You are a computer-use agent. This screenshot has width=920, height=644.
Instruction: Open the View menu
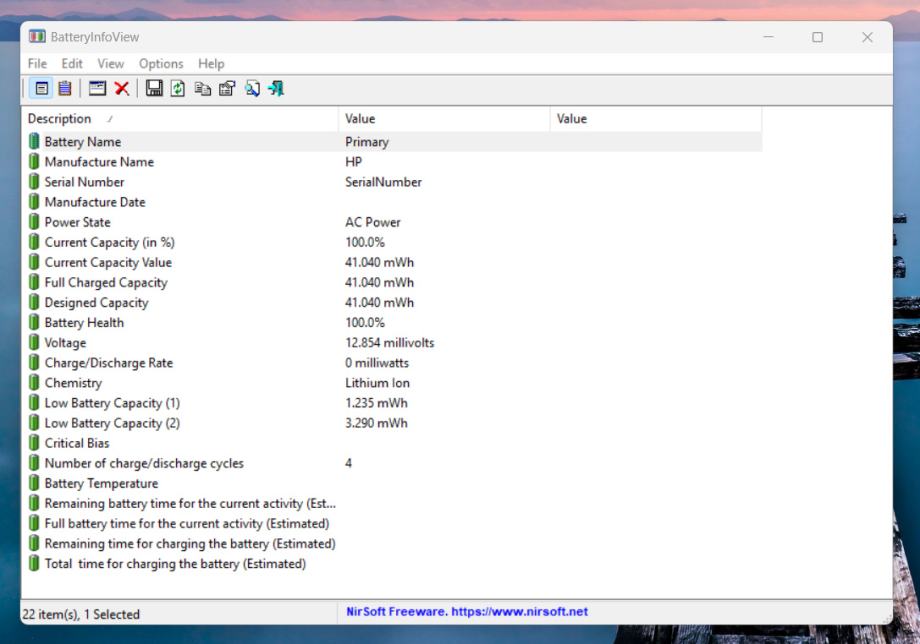110,64
